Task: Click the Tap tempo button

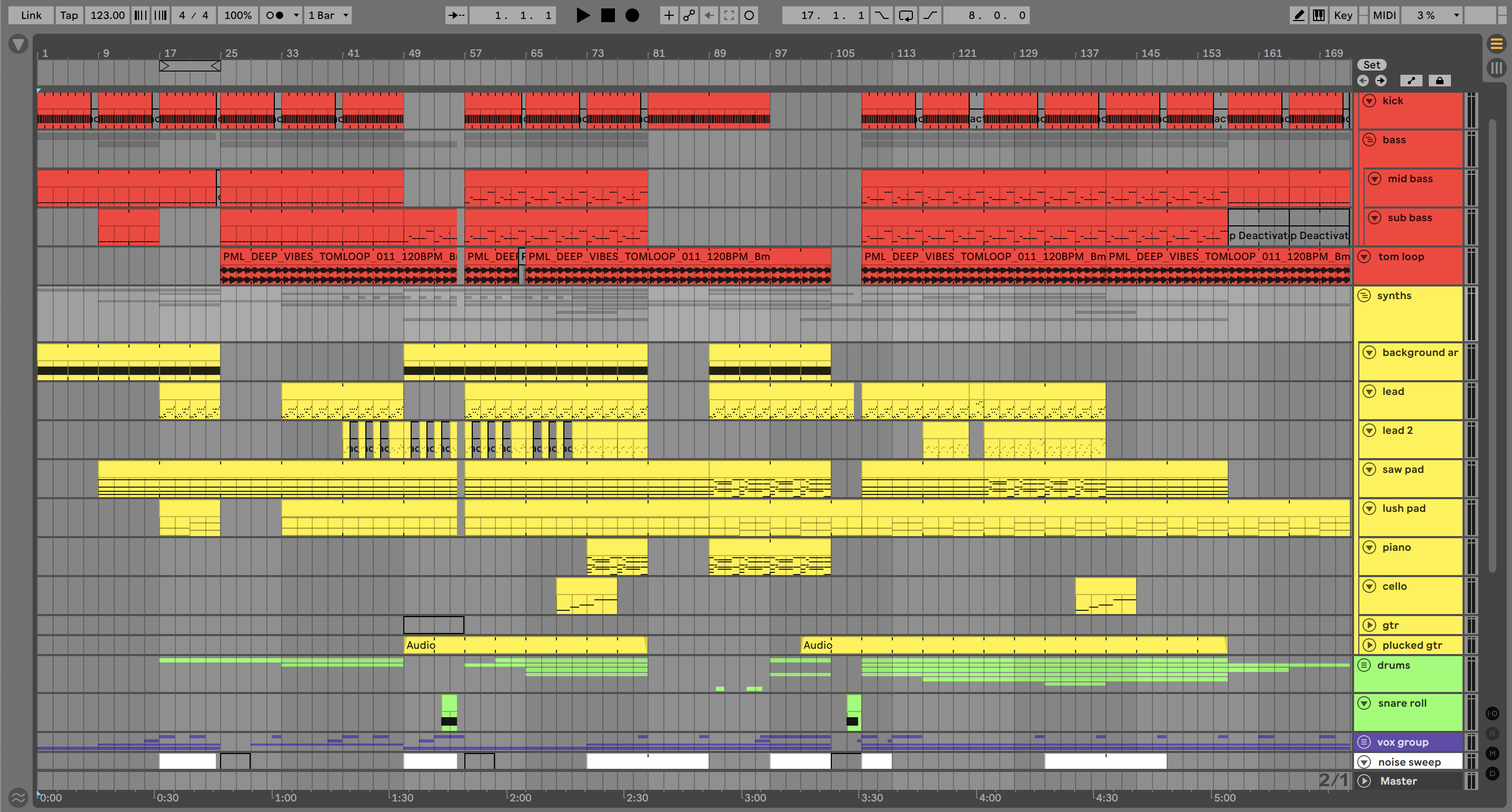Action: 68,15
